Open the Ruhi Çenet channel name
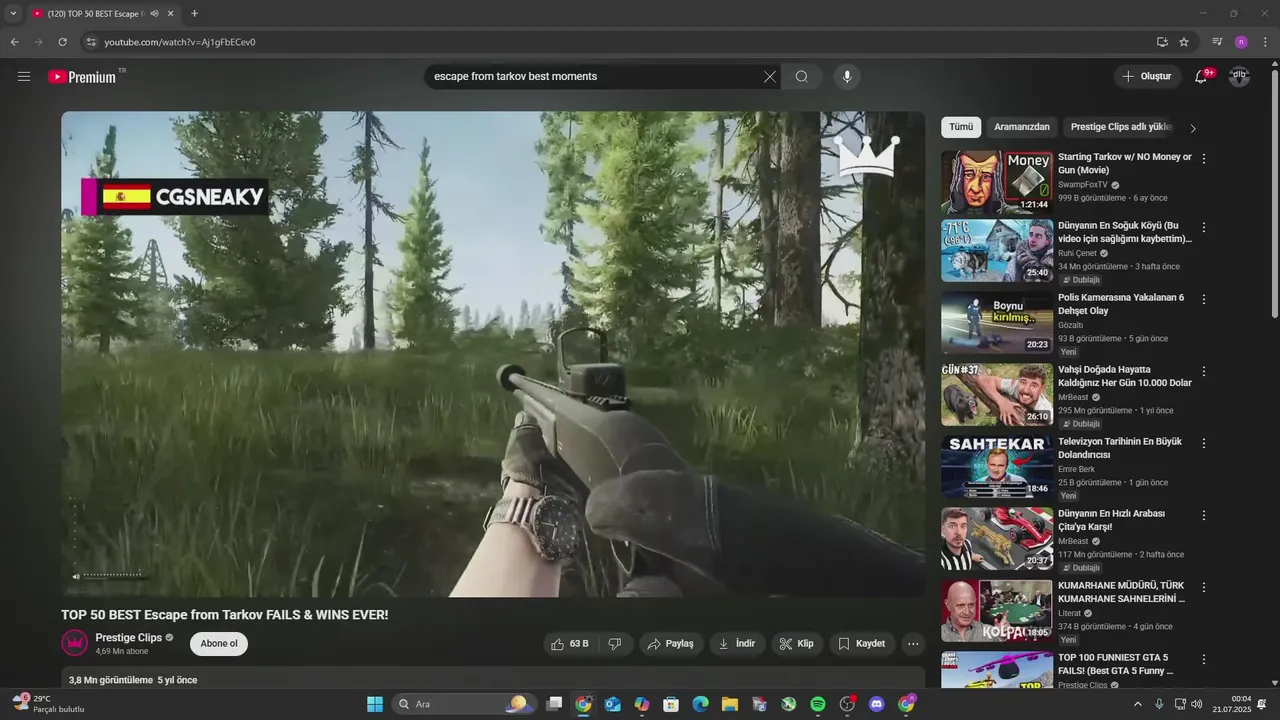This screenshot has width=1280, height=720. click(1077, 253)
